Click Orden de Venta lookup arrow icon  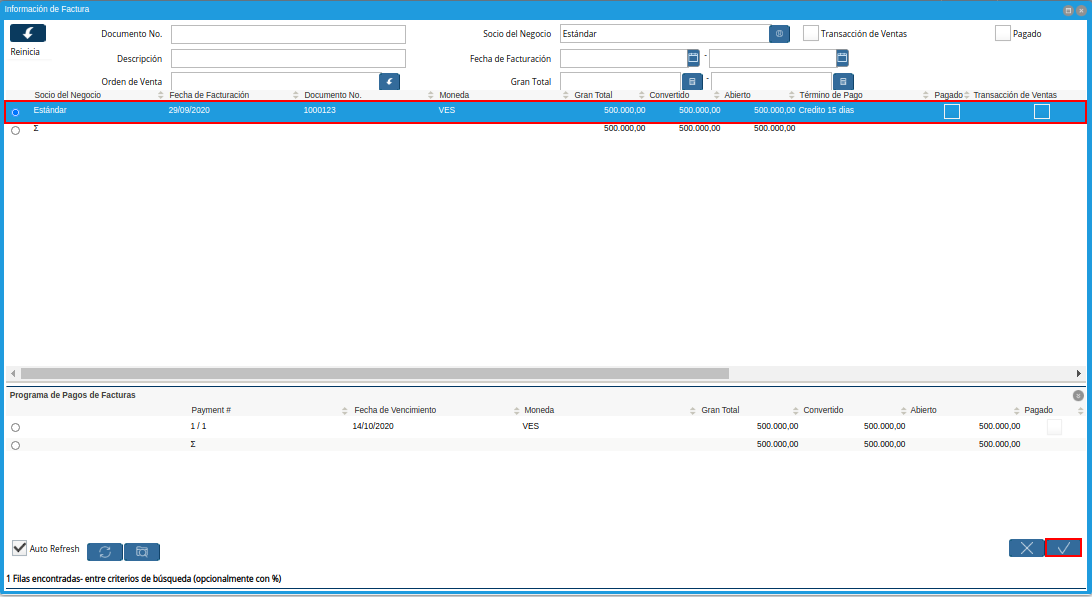coord(389,82)
